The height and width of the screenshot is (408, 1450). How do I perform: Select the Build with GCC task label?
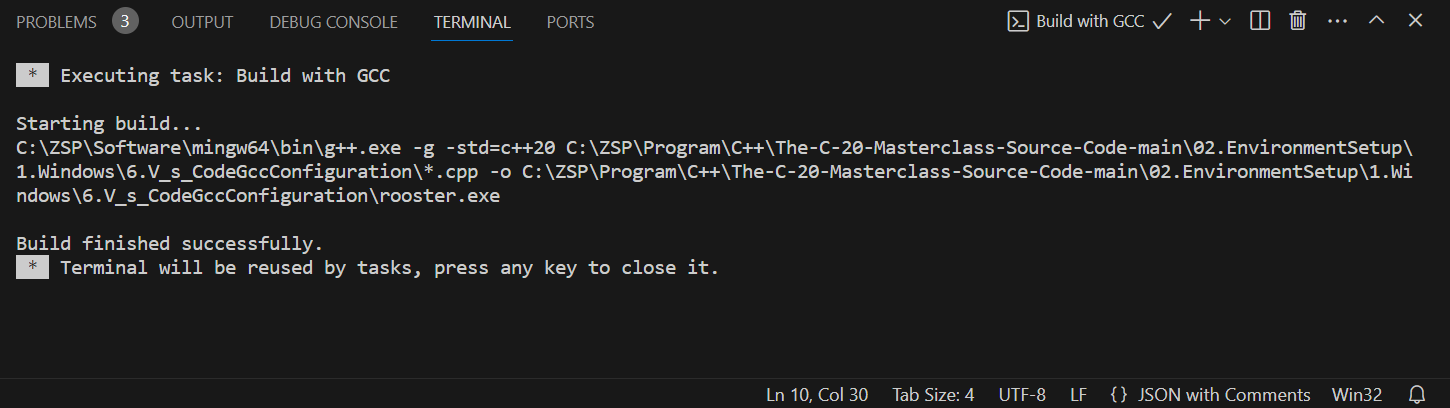point(1090,21)
